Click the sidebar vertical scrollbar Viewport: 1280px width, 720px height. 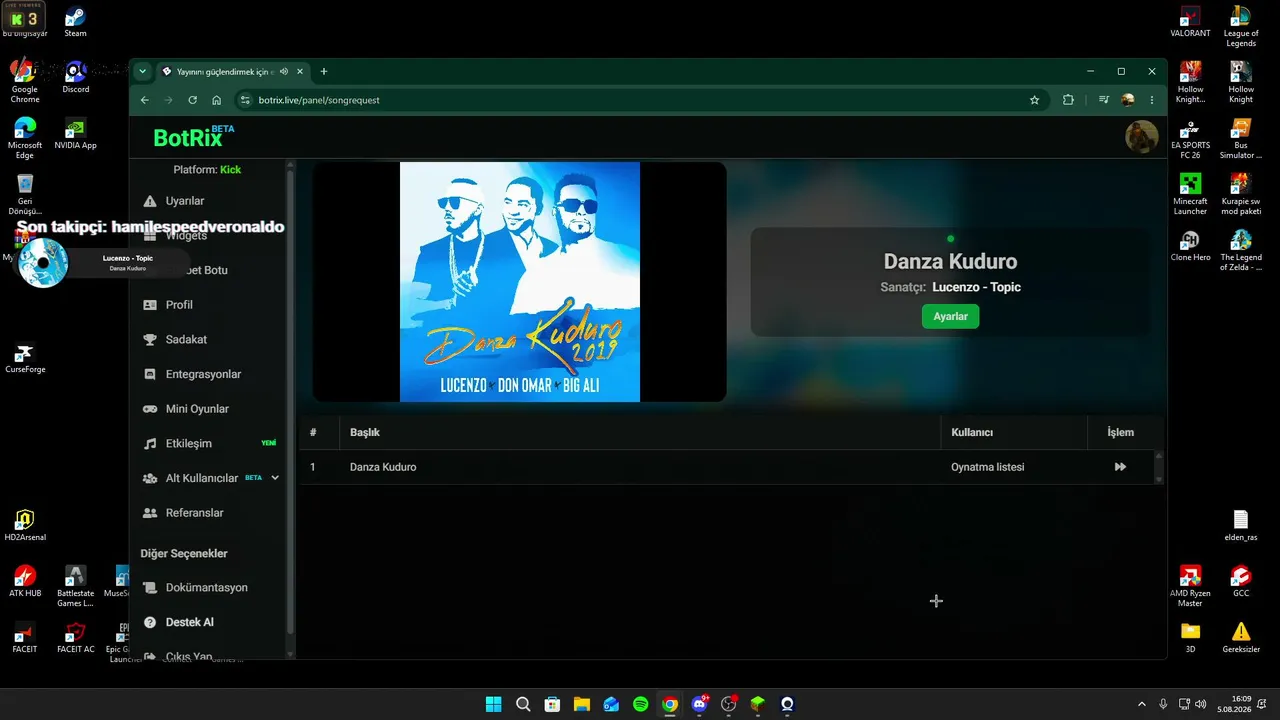[291, 400]
